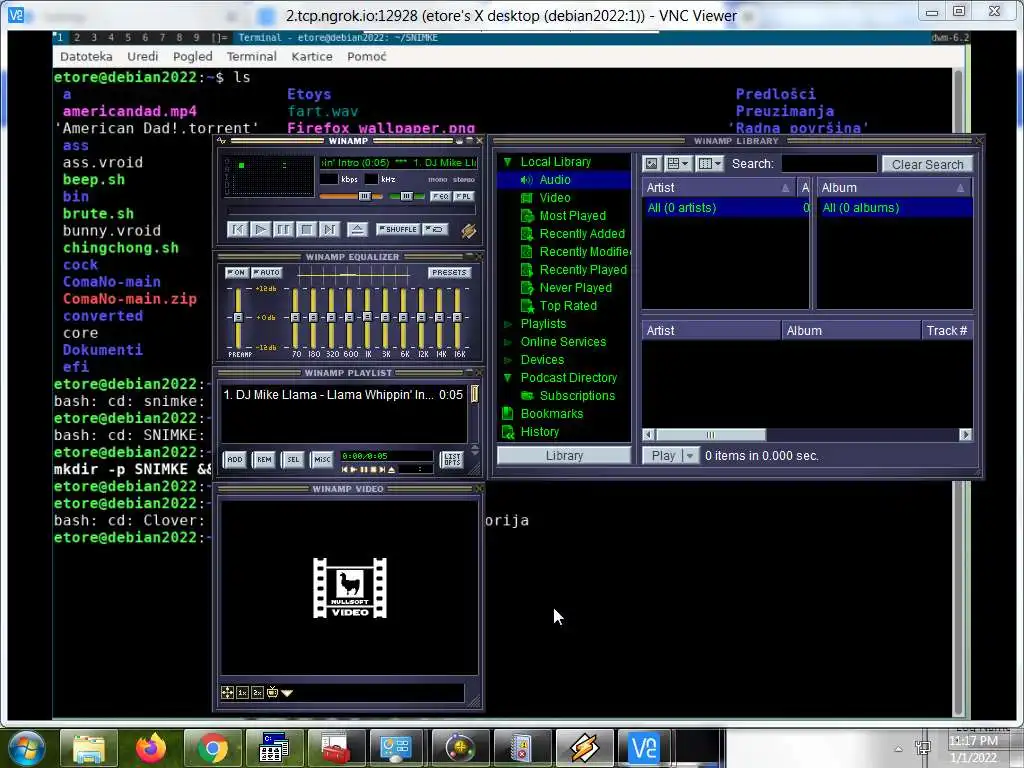The image size is (1024, 768).
Task: Click the playlist MISC button
Action: pos(323,460)
